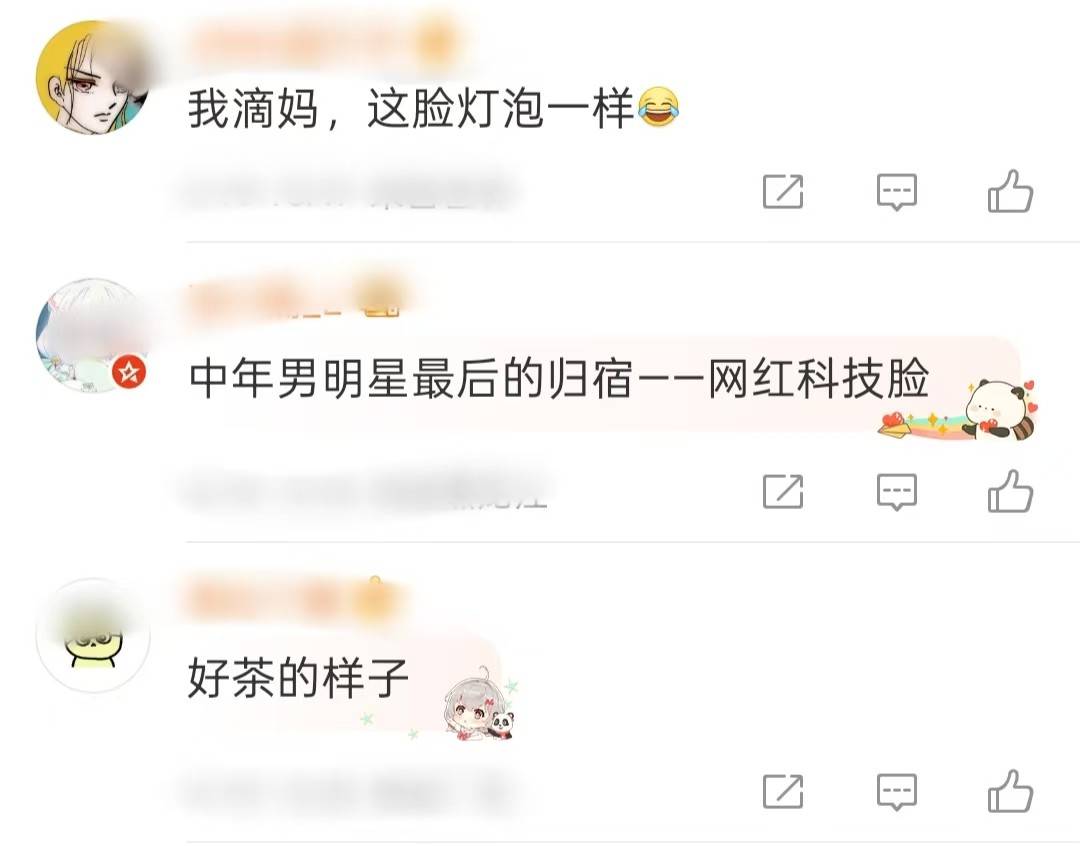The width and height of the screenshot is (1080, 846).
Task: Open comment text 好茶的样子
Action: pos(298,678)
